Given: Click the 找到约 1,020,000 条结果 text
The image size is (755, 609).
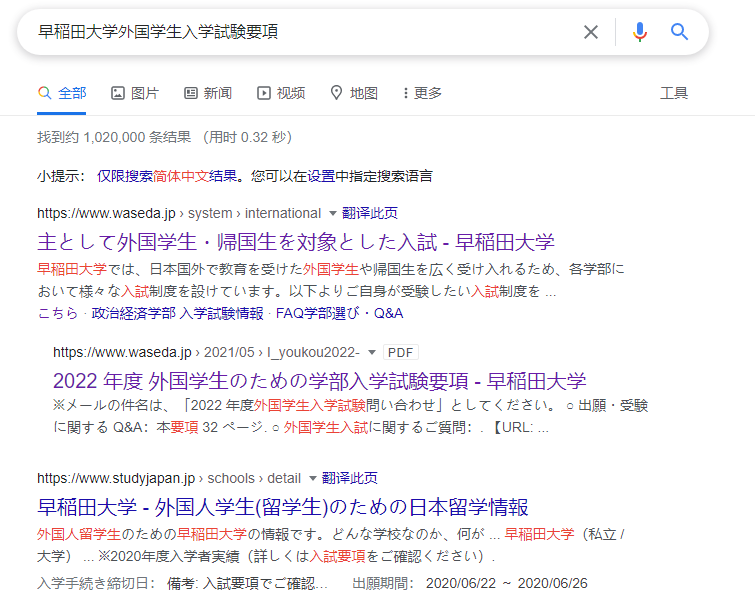Looking at the screenshot, I should (x=114, y=137).
